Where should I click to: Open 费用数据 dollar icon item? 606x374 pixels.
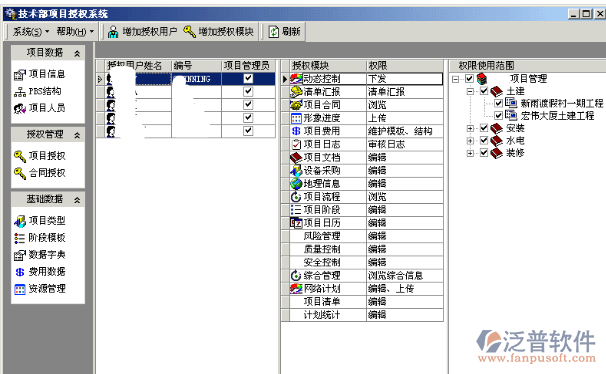point(20,272)
